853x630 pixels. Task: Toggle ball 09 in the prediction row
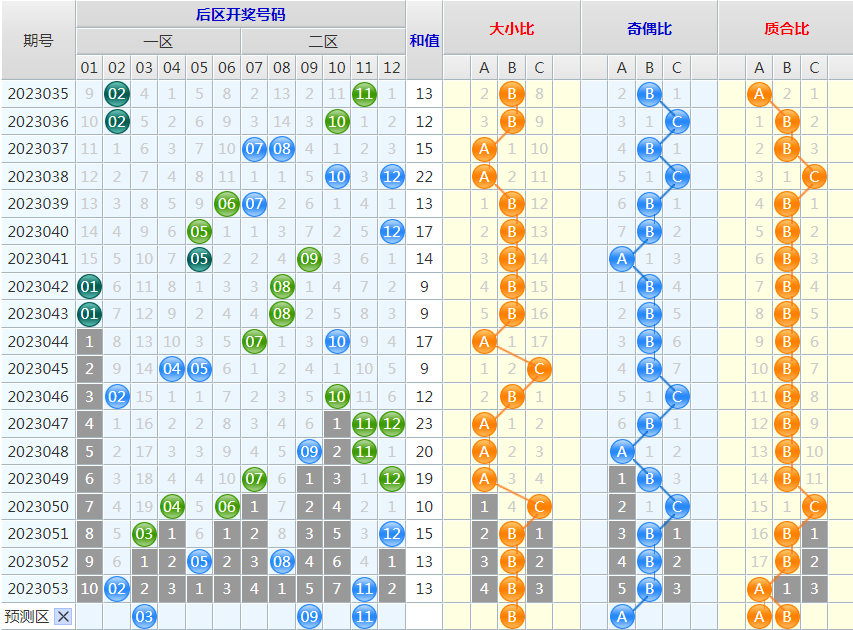(x=309, y=616)
